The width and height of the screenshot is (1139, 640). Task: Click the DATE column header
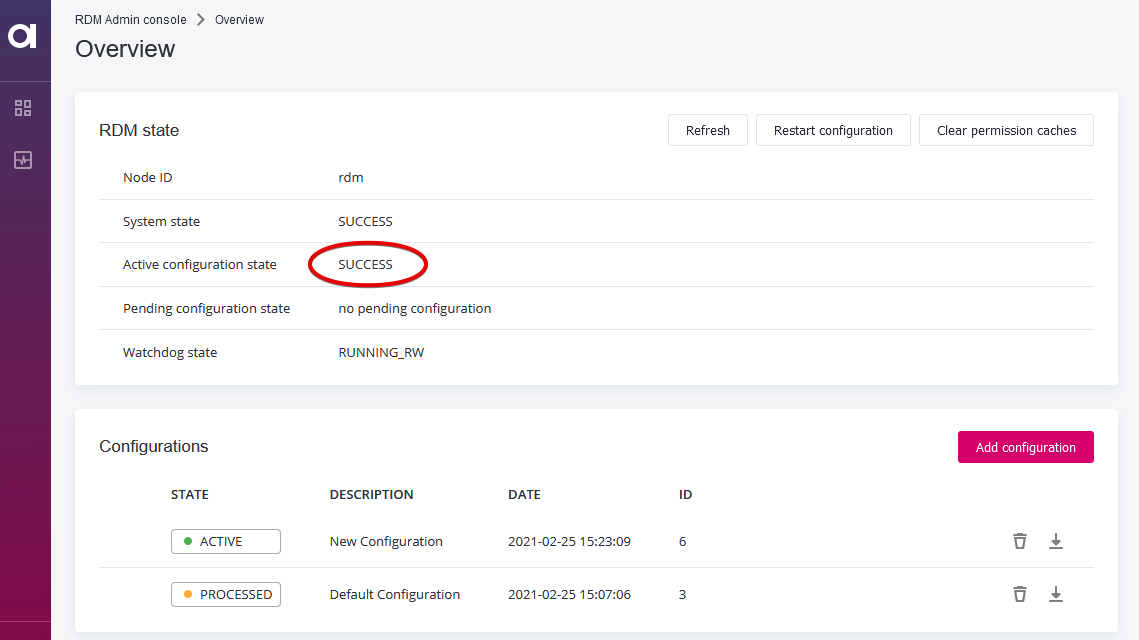click(524, 494)
